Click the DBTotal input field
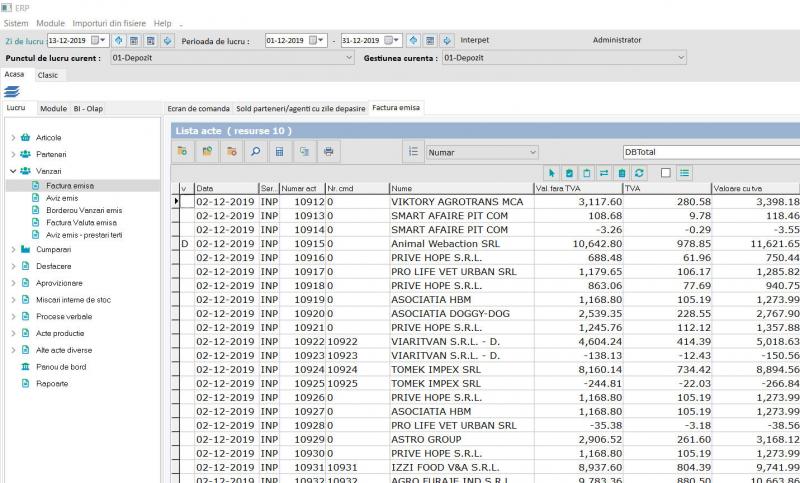The height and width of the screenshot is (483, 800). (x=710, y=152)
